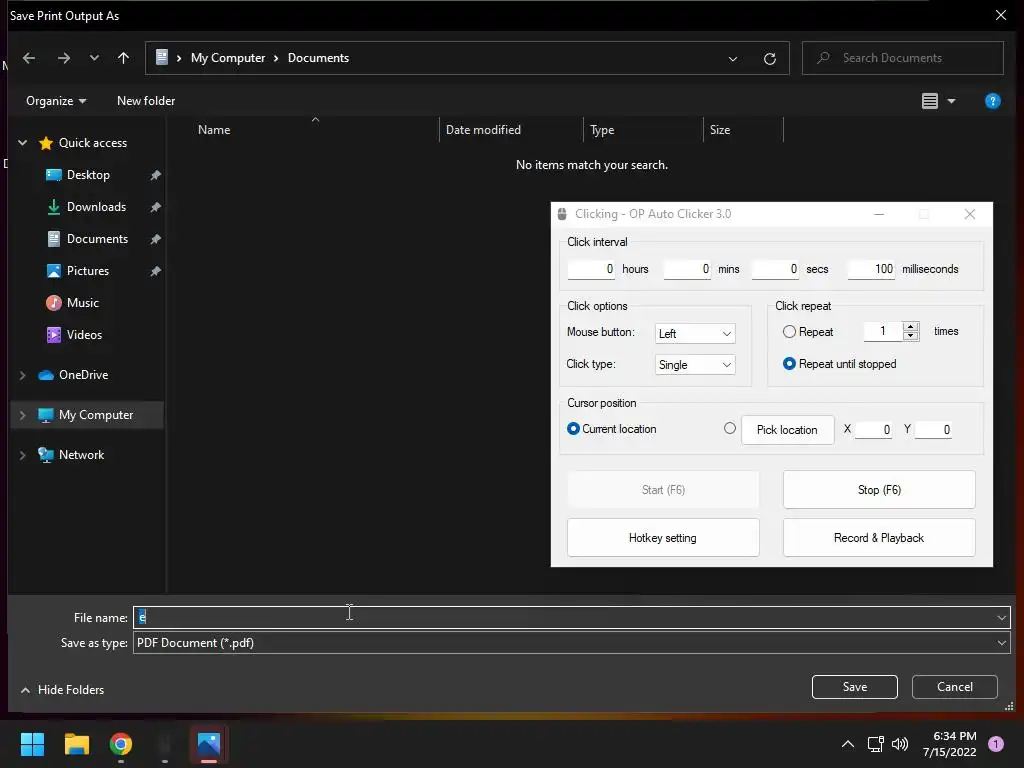Collapse the Quick access tree
The height and width of the screenshot is (768, 1024).
22,143
